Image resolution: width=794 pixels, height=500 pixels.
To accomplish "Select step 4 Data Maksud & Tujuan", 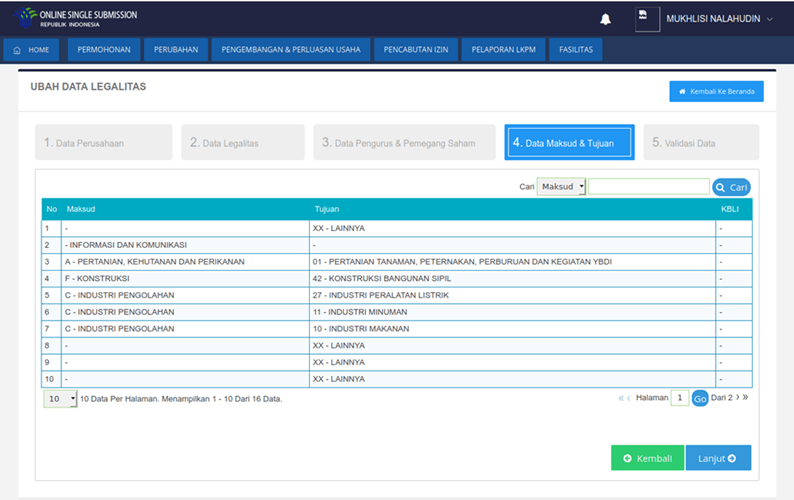I will 569,142.
